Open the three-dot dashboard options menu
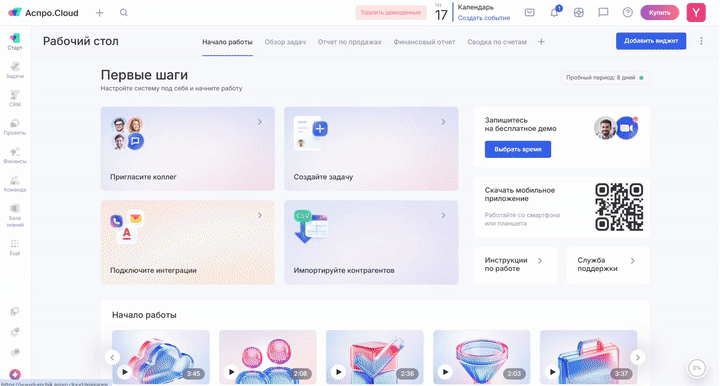 point(701,41)
